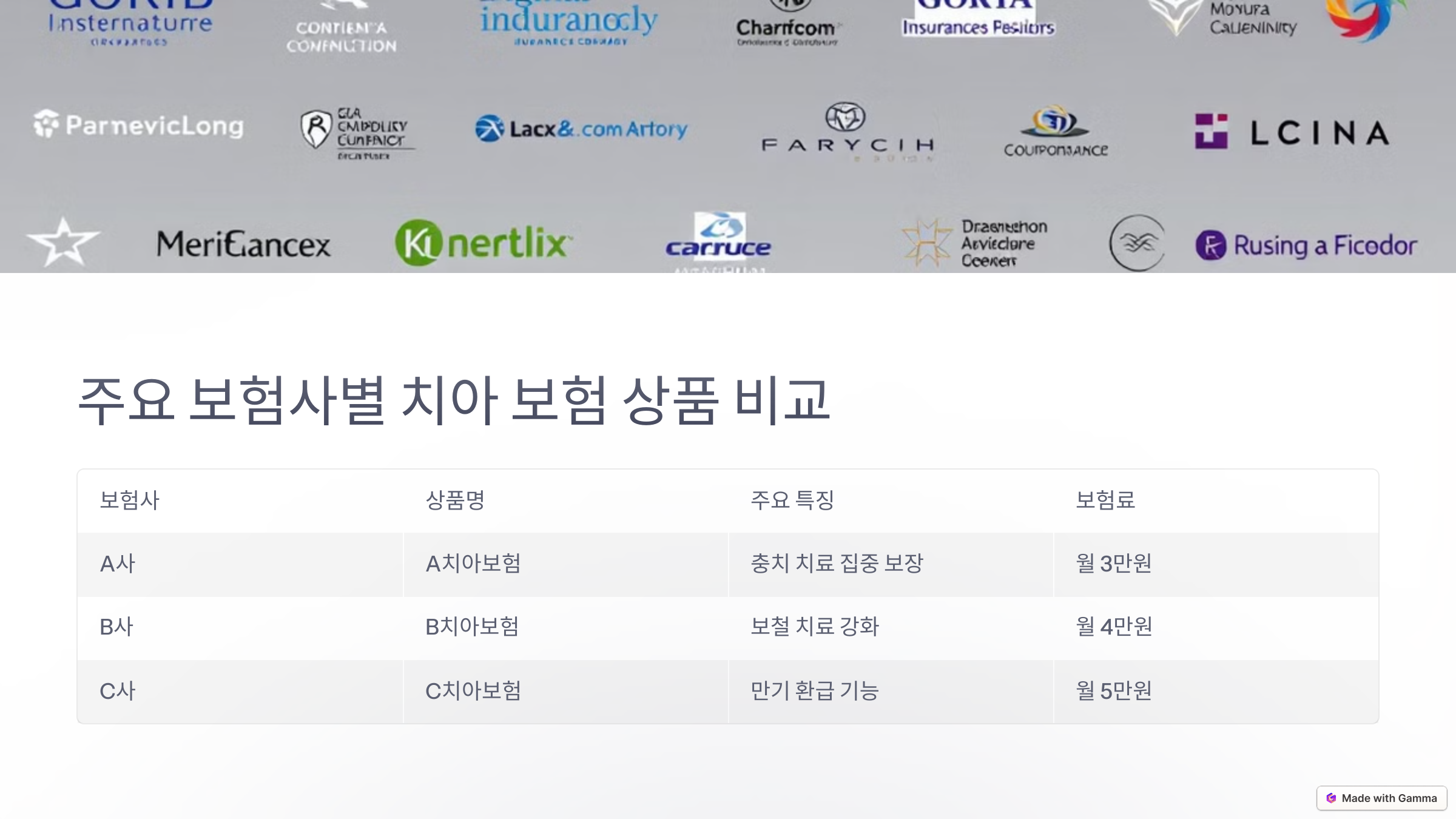
Task: Click the 보험료 column header
Action: pos(1105,500)
